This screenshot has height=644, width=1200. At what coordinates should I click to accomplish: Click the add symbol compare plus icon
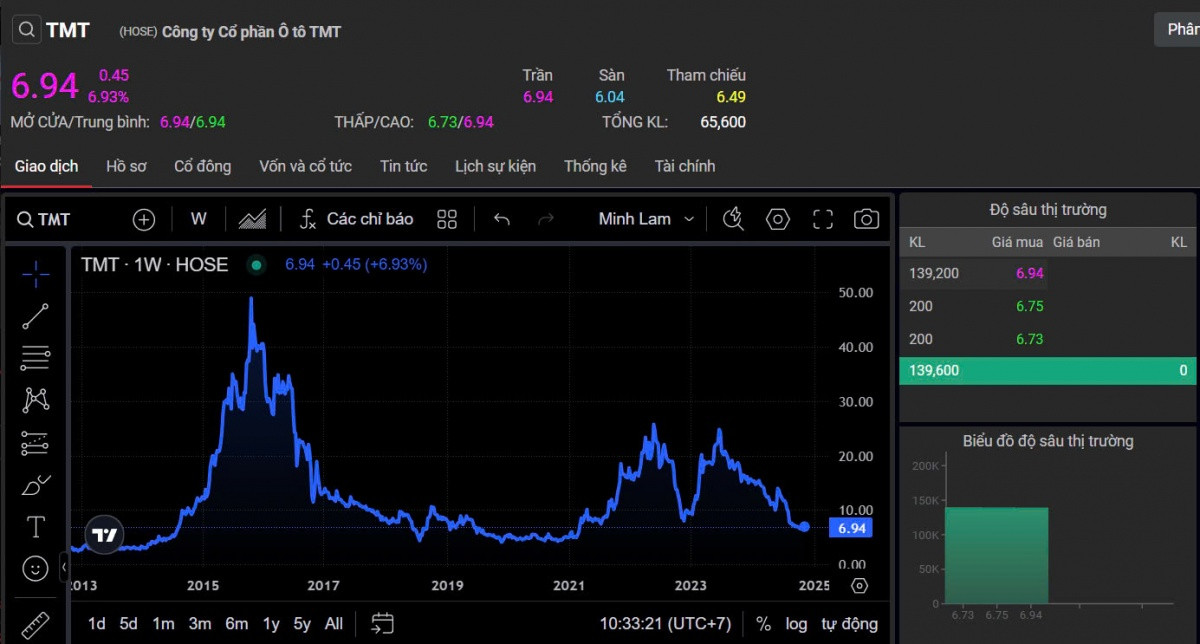(144, 219)
